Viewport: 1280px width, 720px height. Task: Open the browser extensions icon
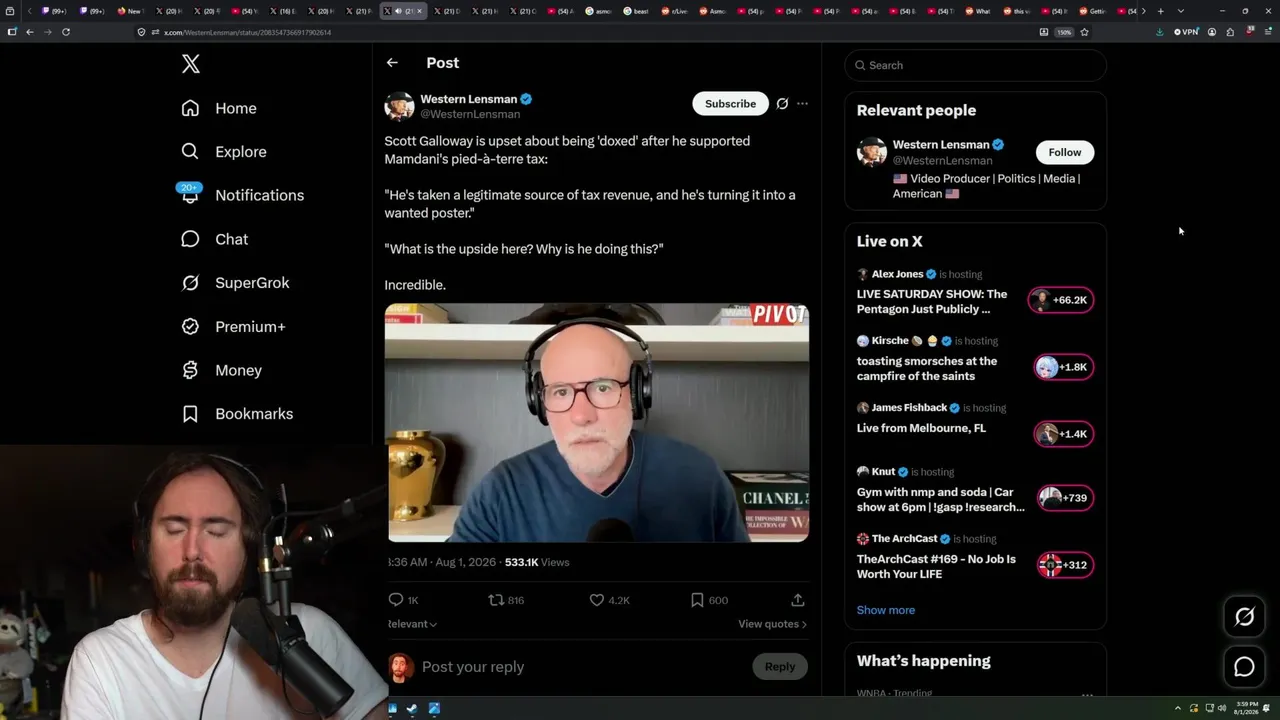[x=1230, y=32]
